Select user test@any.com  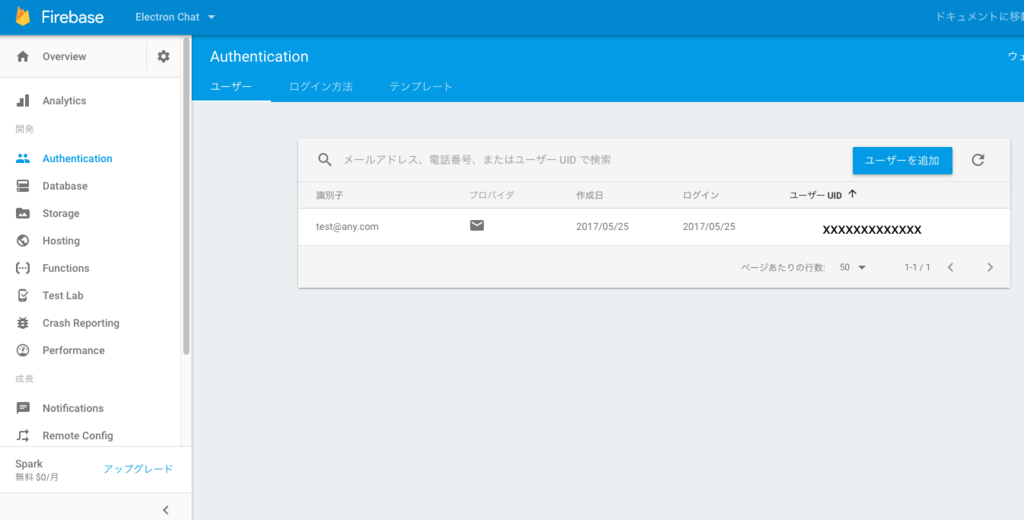coord(347,227)
